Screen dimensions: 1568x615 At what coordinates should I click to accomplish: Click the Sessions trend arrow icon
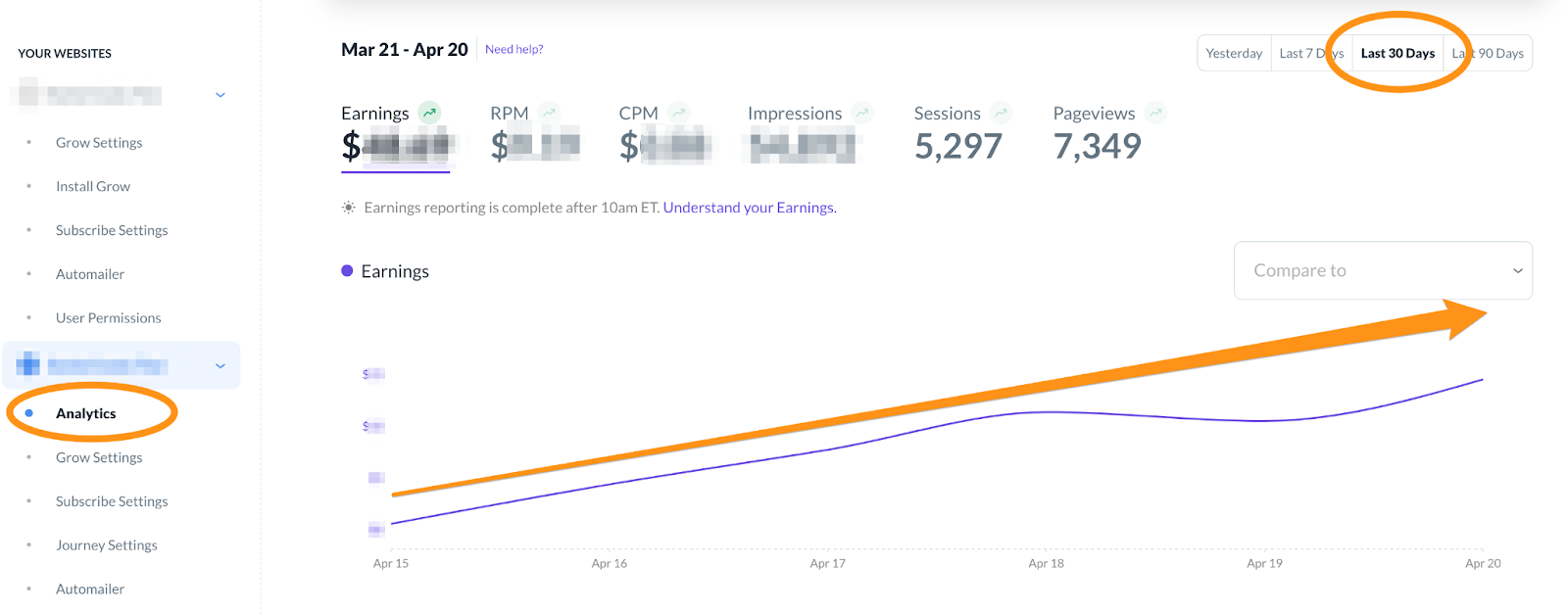1001,113
